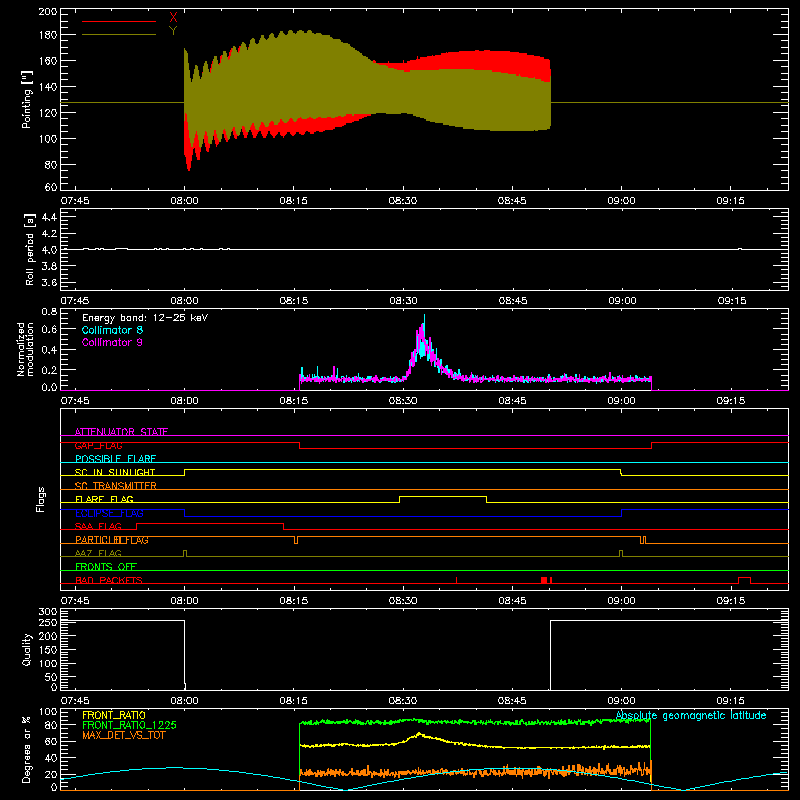Click the yellow FRONT_RATIO legend label
Screen dimensions: 800x800
114,715
